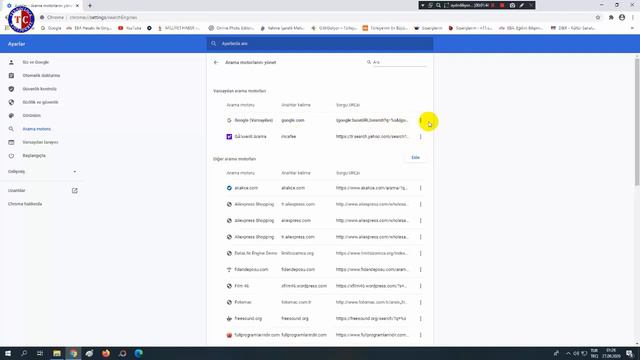Select the Film 46 search engine entry
The width and height of the screenshot is (640, 360).
(242, 286)
